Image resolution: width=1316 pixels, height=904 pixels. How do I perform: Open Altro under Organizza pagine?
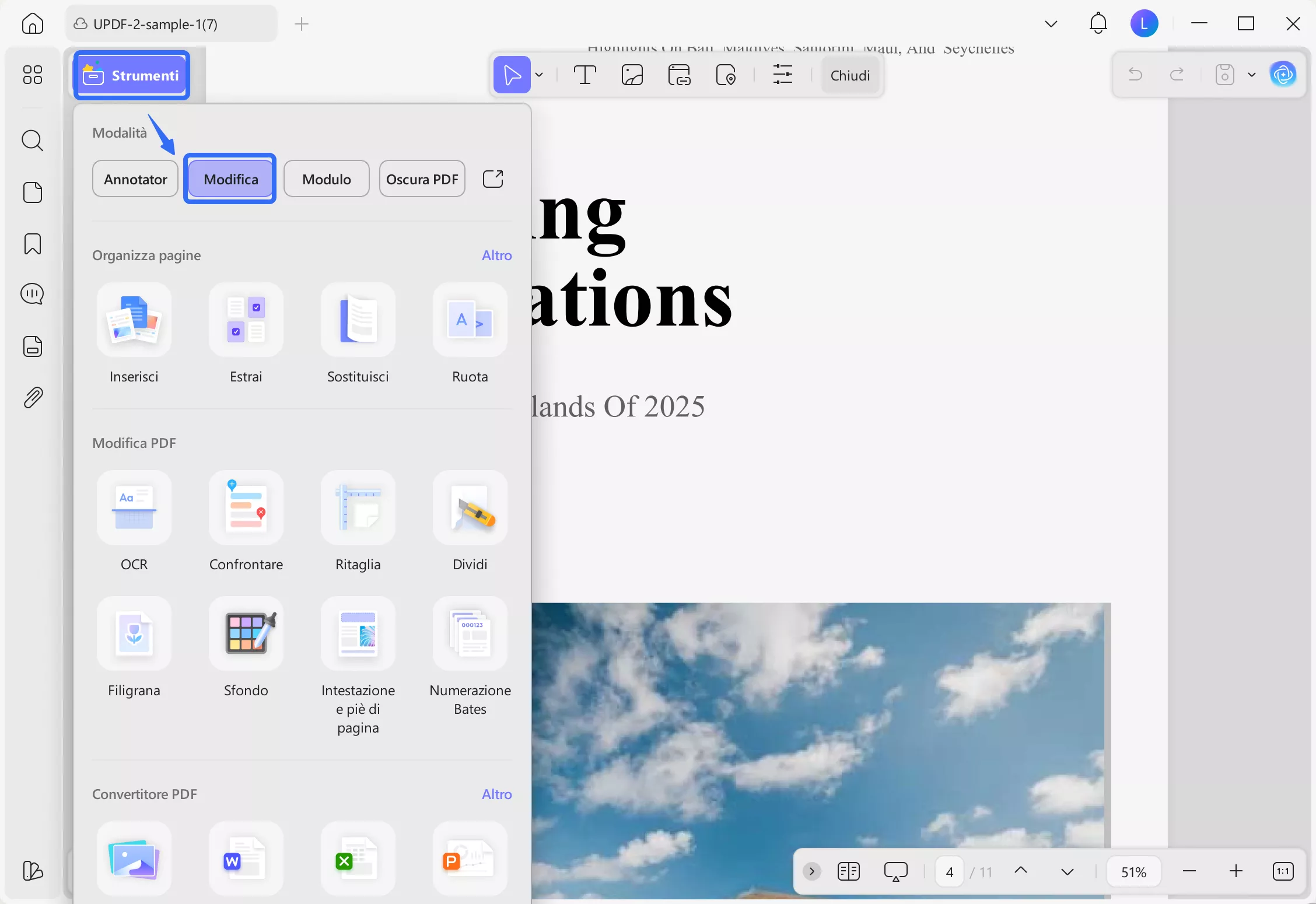tap(496, 255)
